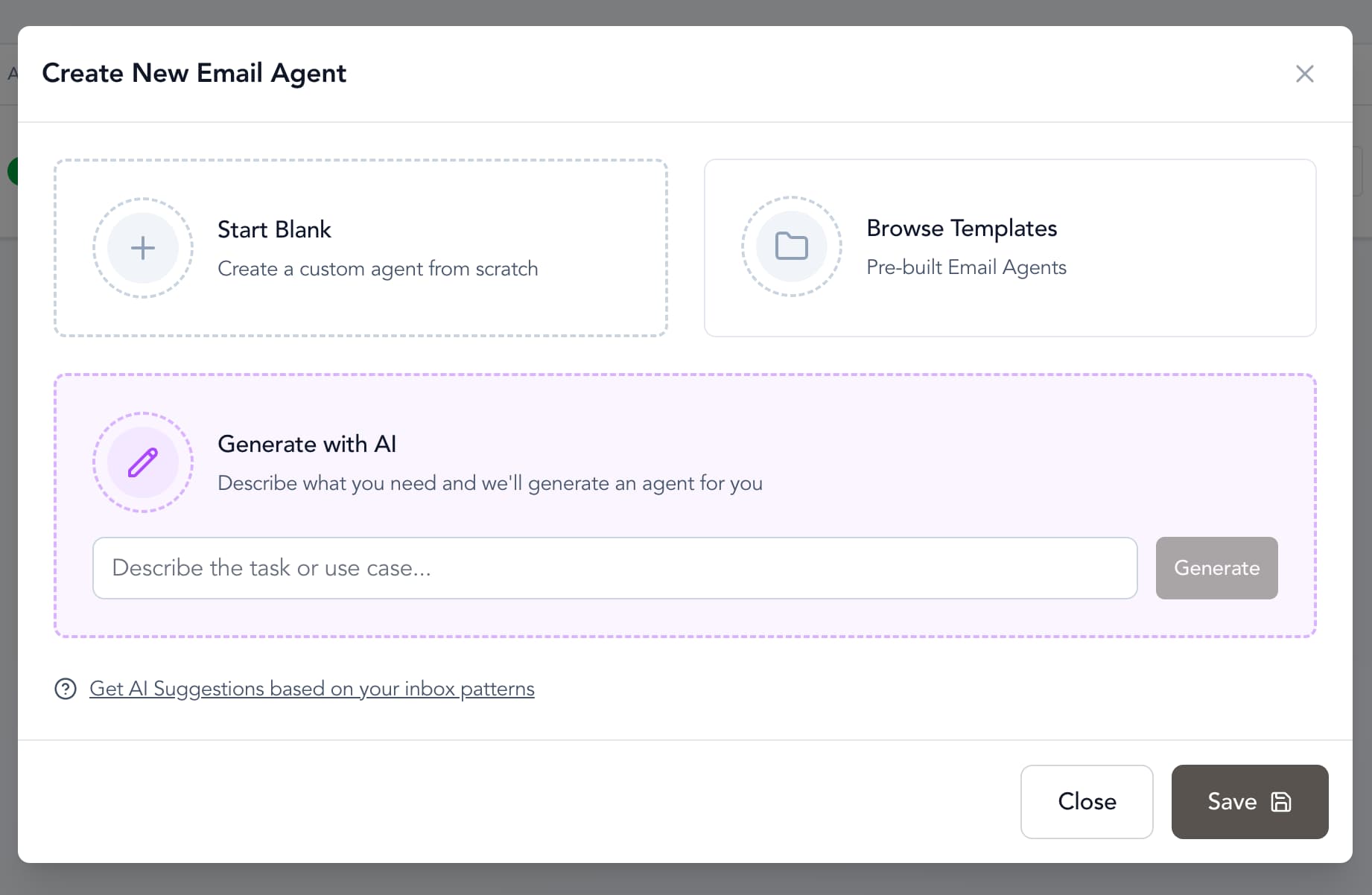This screenshot has width=1372, height=895.
Task: Click the Close button in footer
Action: coord(1086,802)
